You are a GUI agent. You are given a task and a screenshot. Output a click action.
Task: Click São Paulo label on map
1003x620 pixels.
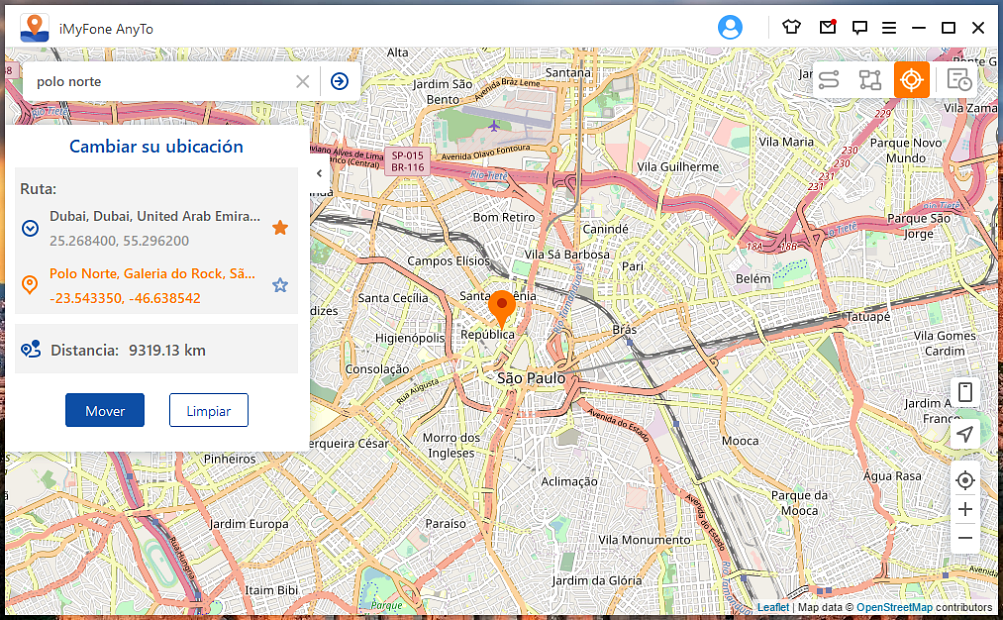531,378
